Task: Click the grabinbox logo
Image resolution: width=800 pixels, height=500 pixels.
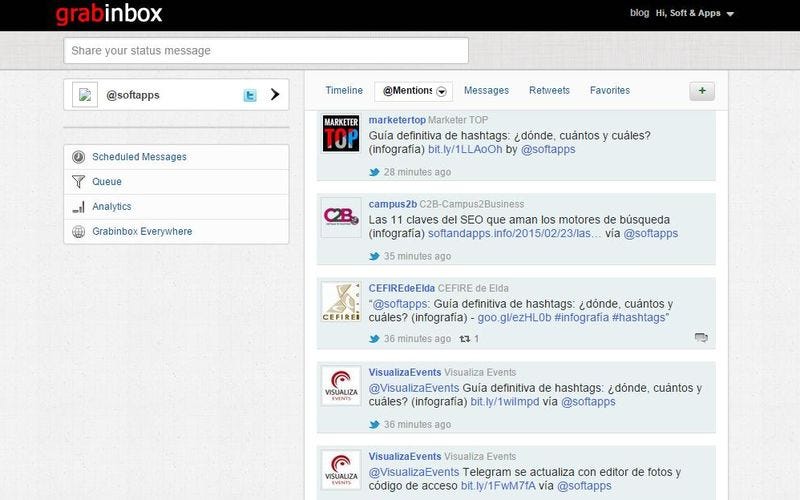Action: point(109,14)
